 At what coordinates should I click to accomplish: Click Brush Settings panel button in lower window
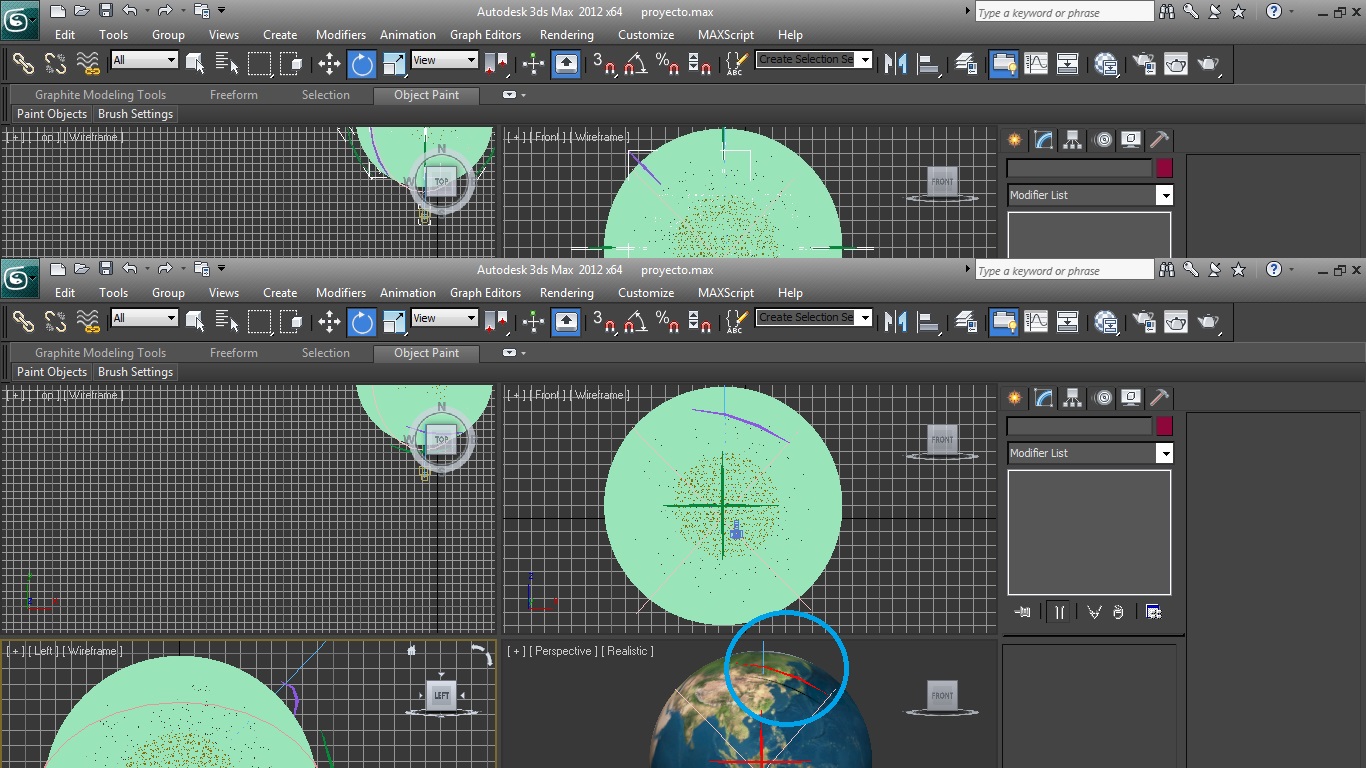coord(135,372)
